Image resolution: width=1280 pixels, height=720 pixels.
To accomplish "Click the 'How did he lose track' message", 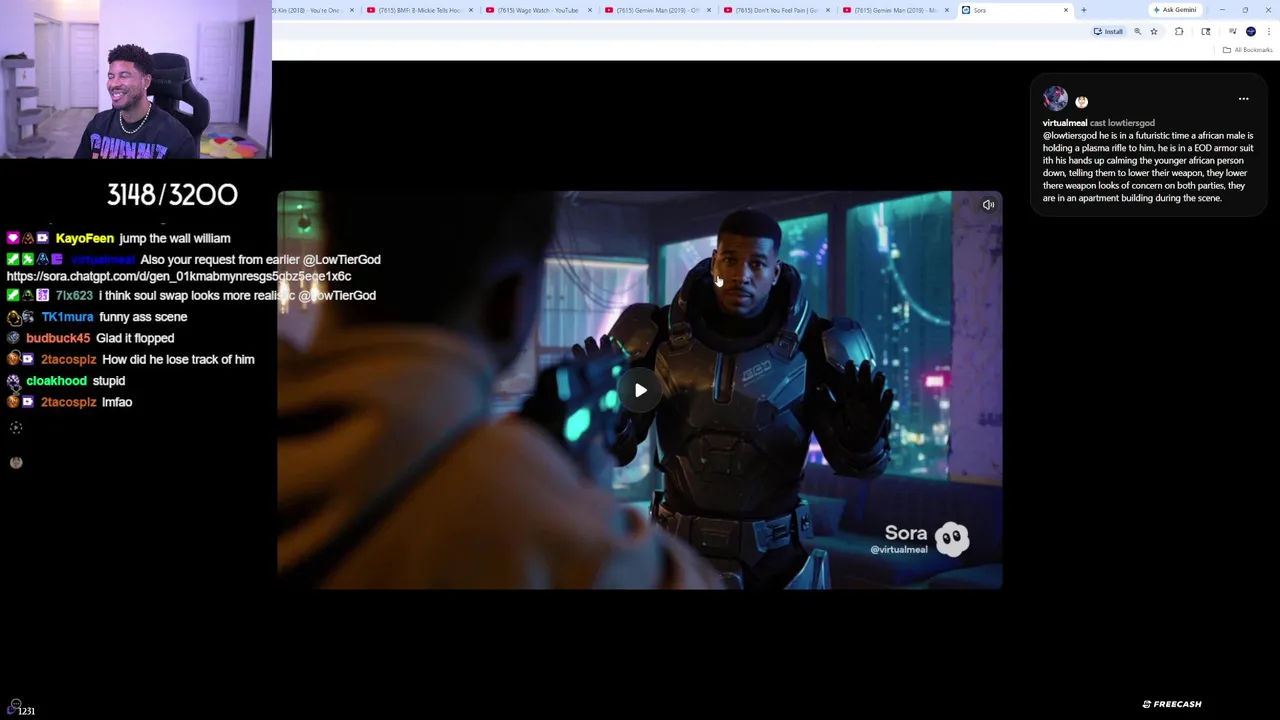I will pyautogui.click(x=178, y=360).
